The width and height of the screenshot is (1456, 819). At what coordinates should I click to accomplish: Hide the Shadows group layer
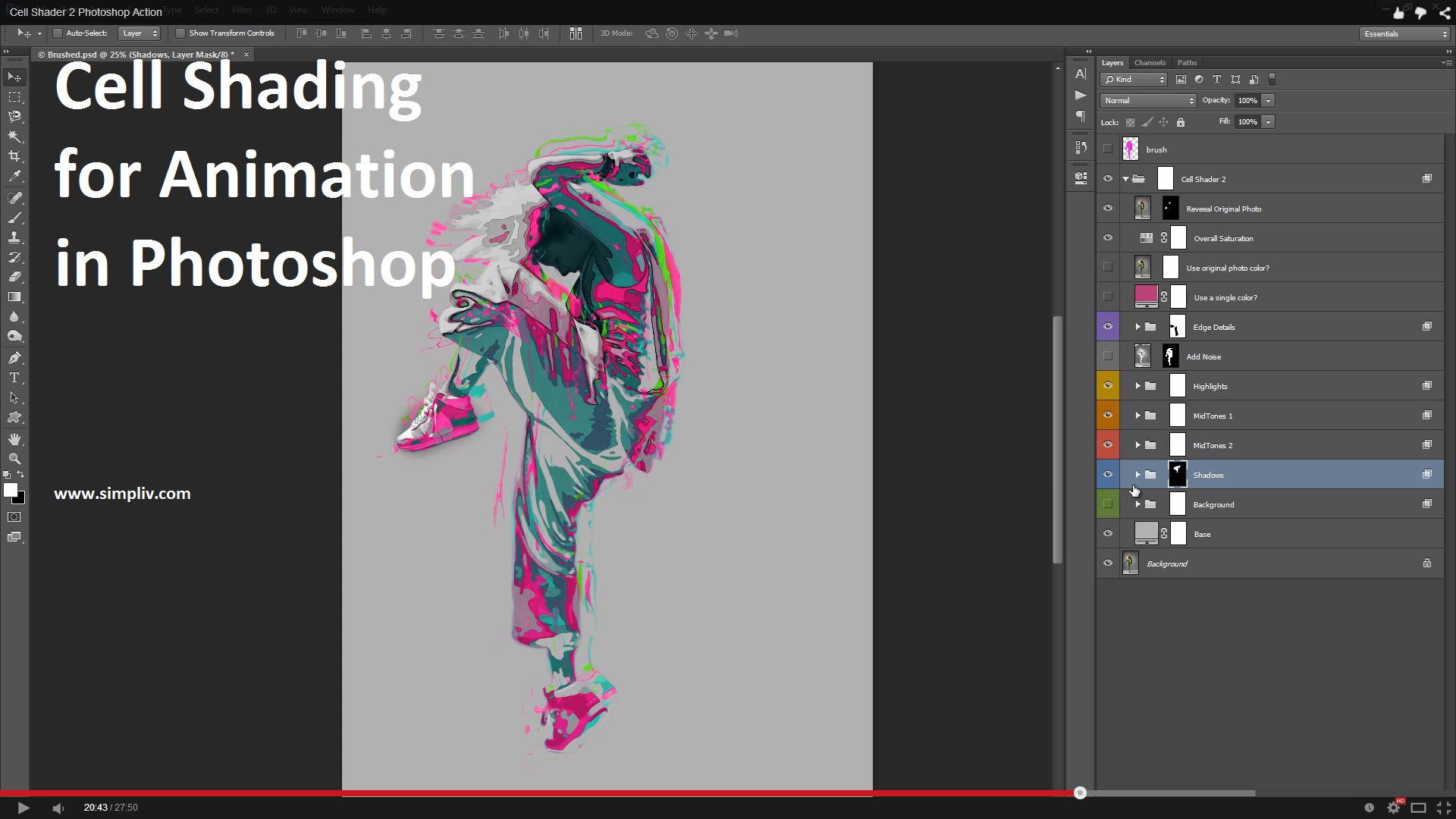pyautogui.click(x=1108, y=475)
